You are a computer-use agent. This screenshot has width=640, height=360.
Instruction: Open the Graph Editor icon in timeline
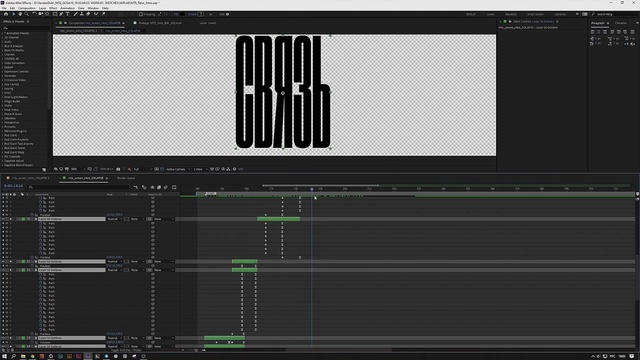pyautogui.click(x=174, y=187)
